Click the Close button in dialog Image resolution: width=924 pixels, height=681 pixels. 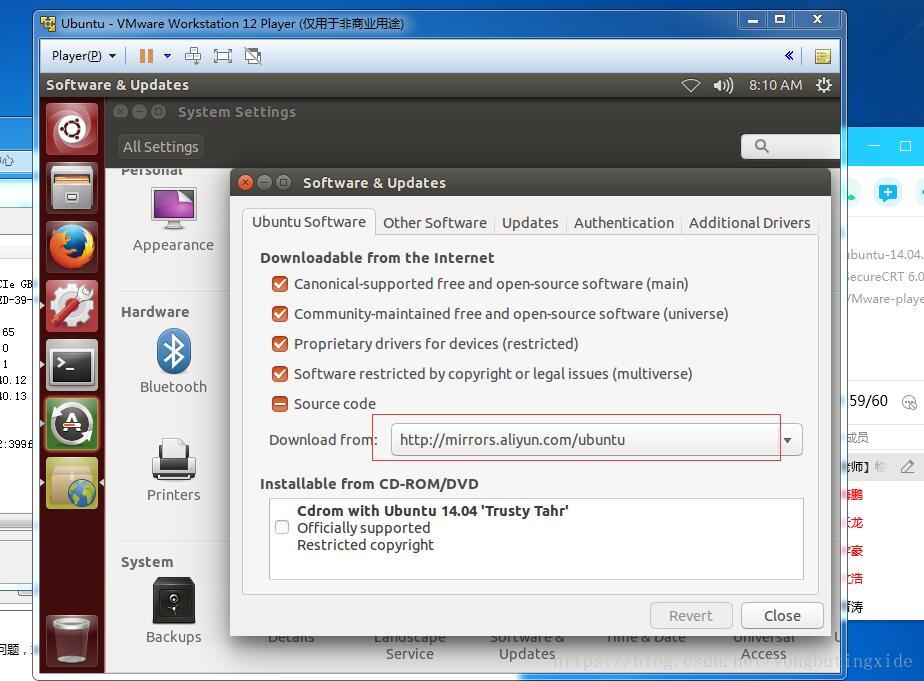[782, 616]
